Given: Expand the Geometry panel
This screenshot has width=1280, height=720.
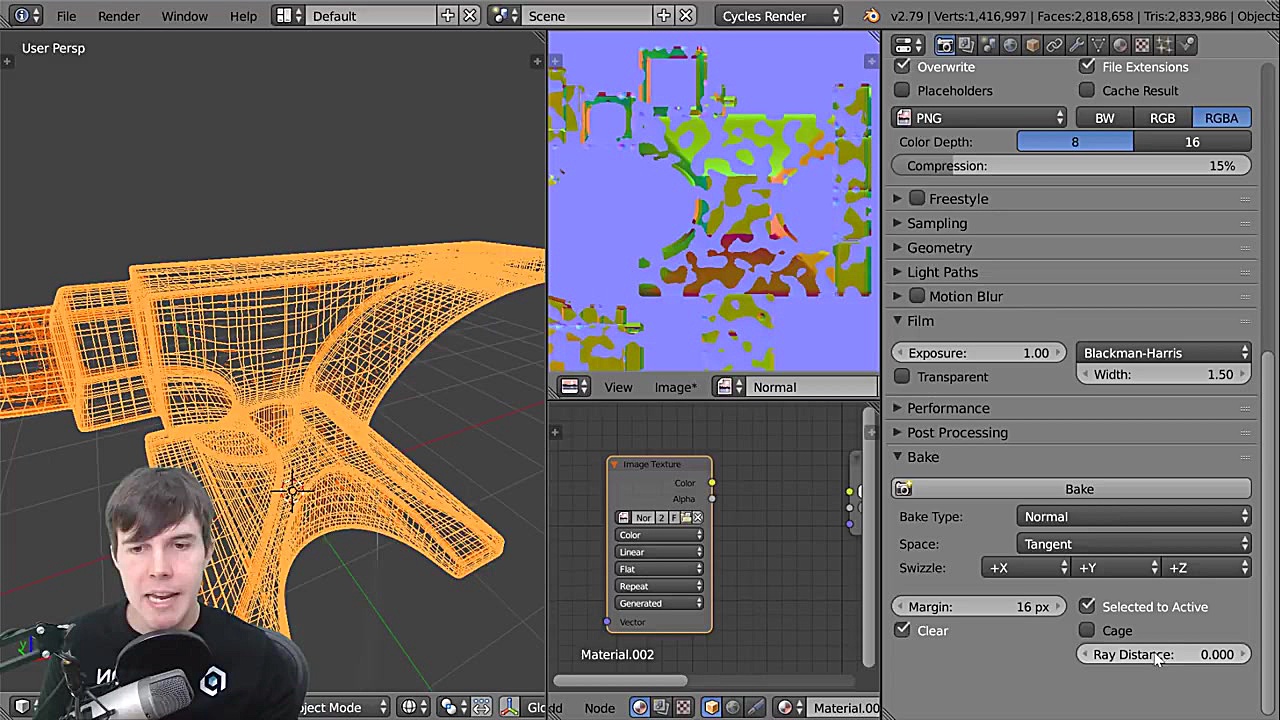Looking at the screenshot, I should [x=939, y=248].
